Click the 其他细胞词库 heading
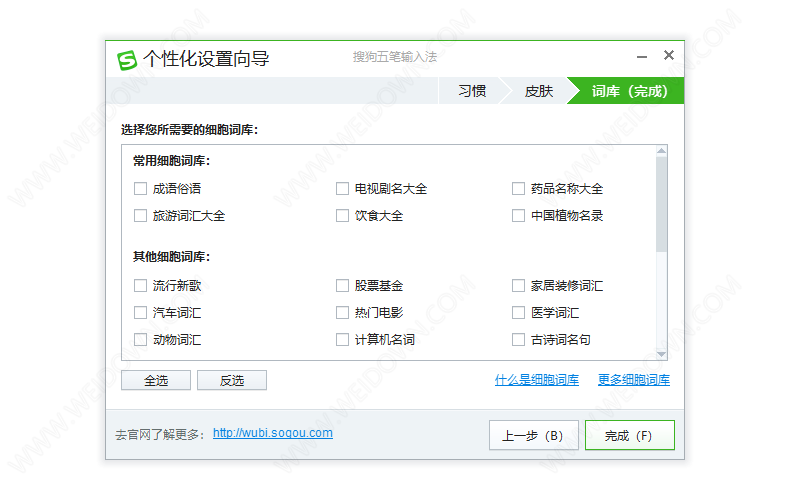Viewport: 790px width, 500px height. [x=171, y=257]
